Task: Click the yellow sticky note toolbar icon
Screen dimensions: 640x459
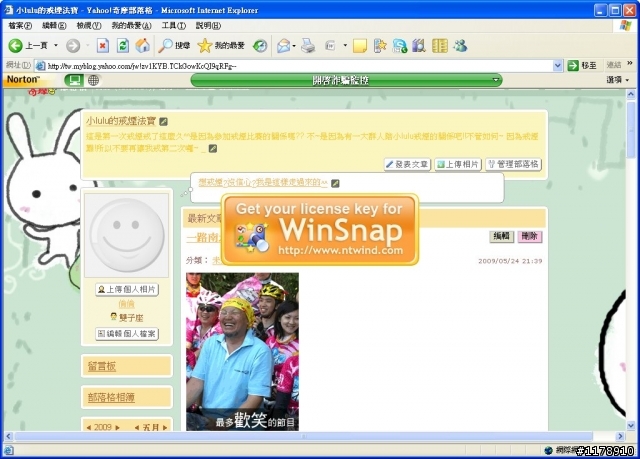Action: tap(360, 46)
